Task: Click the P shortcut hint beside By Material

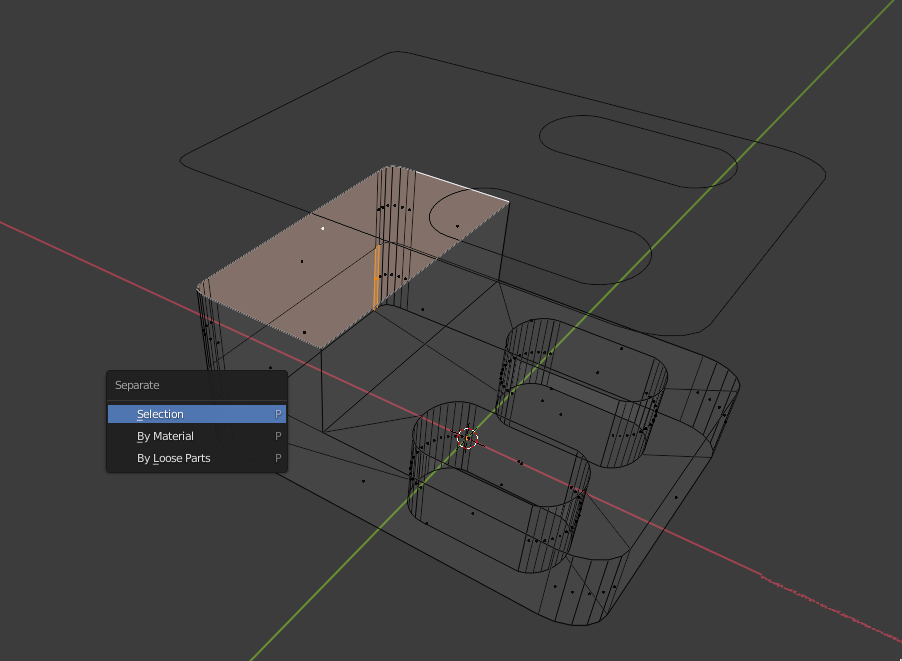Action: (x=278, y=436)
